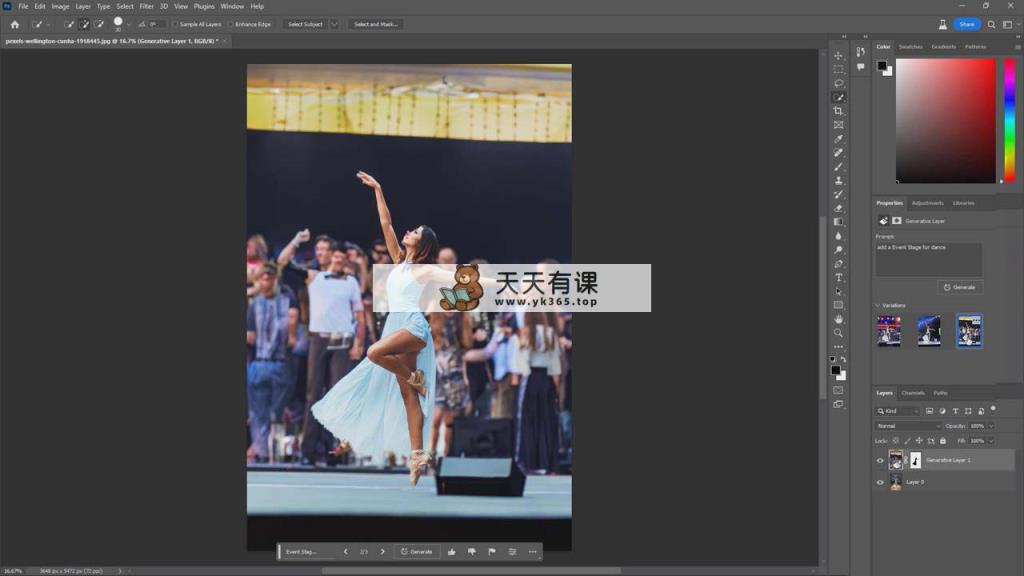The height and width of the screenshot is (576, 1024).
Task: Toggle Quick Mask mode icon
Action: pyautogui.click(x=839, y=391)
